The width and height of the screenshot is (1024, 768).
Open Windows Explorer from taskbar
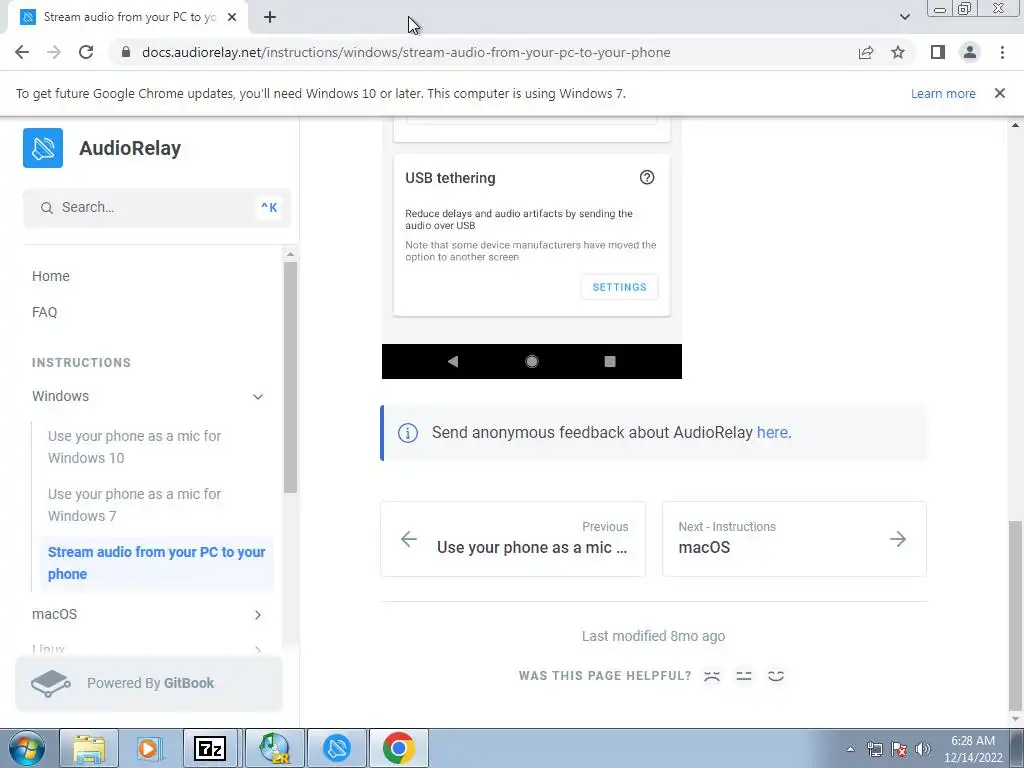(x=89, y=748)
